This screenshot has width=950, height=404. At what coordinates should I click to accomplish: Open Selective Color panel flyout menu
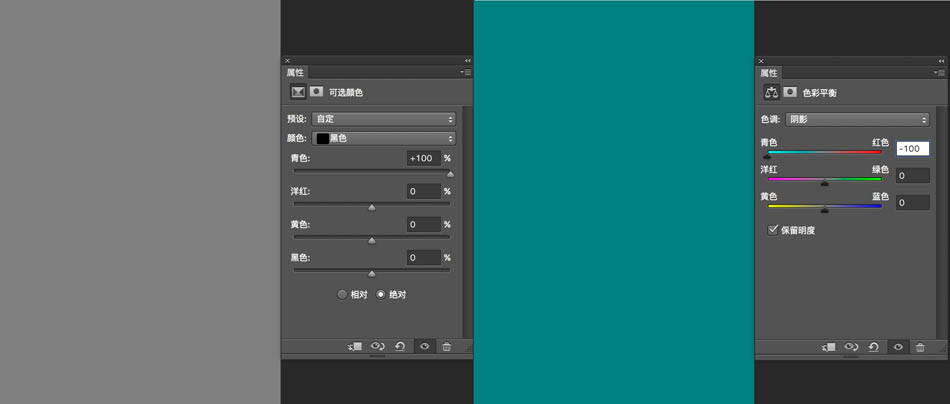pos(466,72)
